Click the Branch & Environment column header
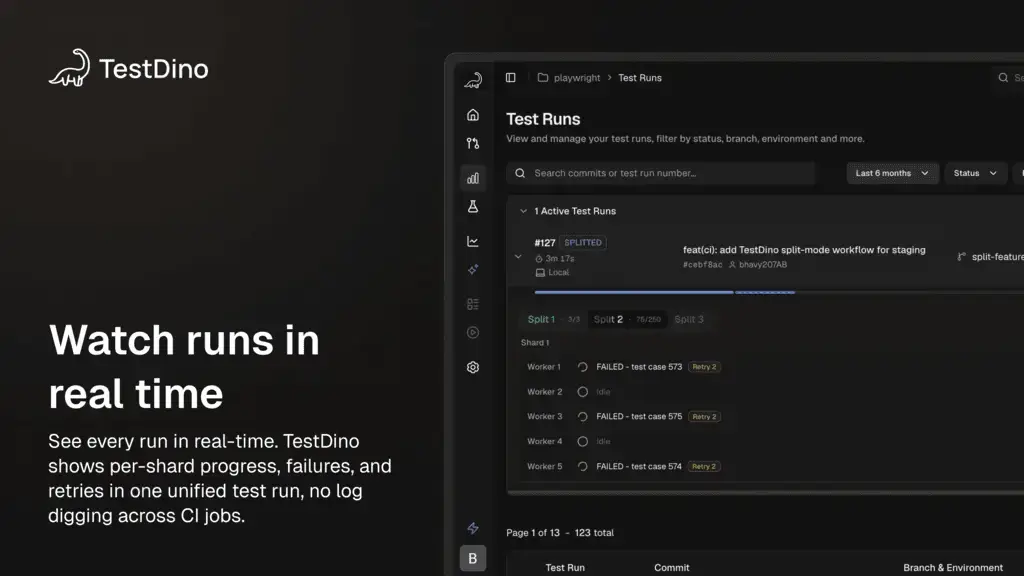Image resolution: width=1024 pixels, height=576 pixels. [953, 568]
